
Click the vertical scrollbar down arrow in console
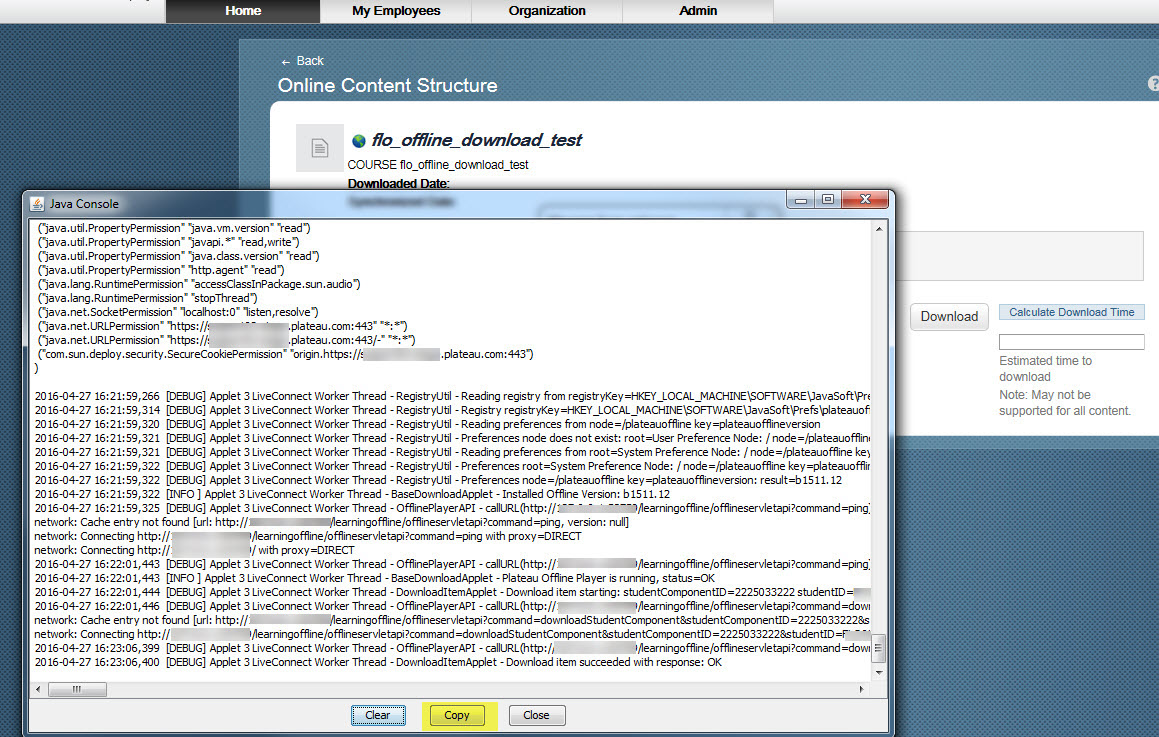click(x=879, y=673)
